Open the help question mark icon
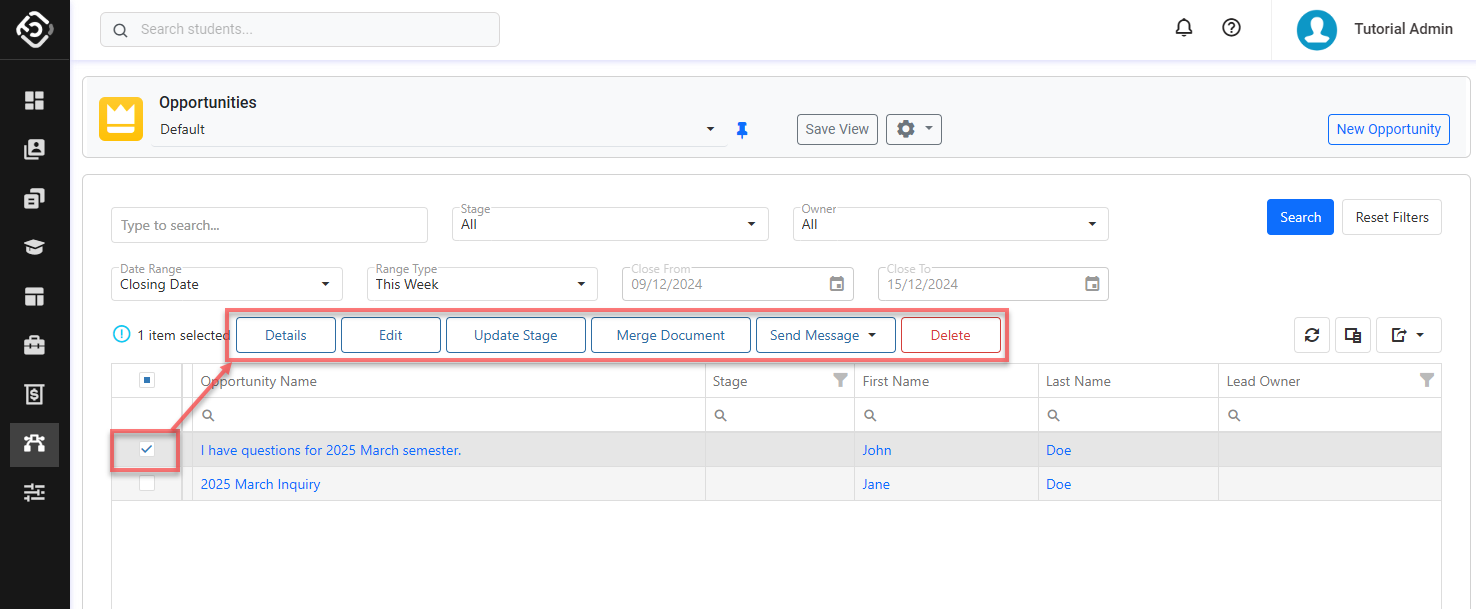Image resolution: width=1476 pixels, height=609 pixels. (1232, 29)
